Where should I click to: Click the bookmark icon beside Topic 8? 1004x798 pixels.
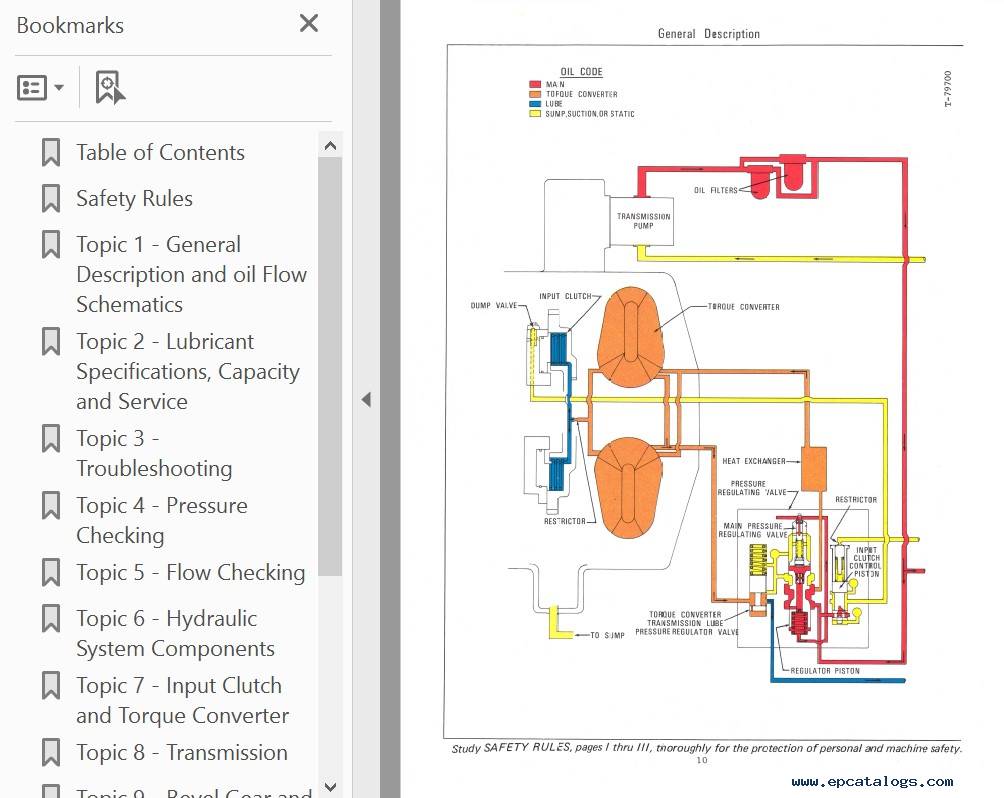51,753
